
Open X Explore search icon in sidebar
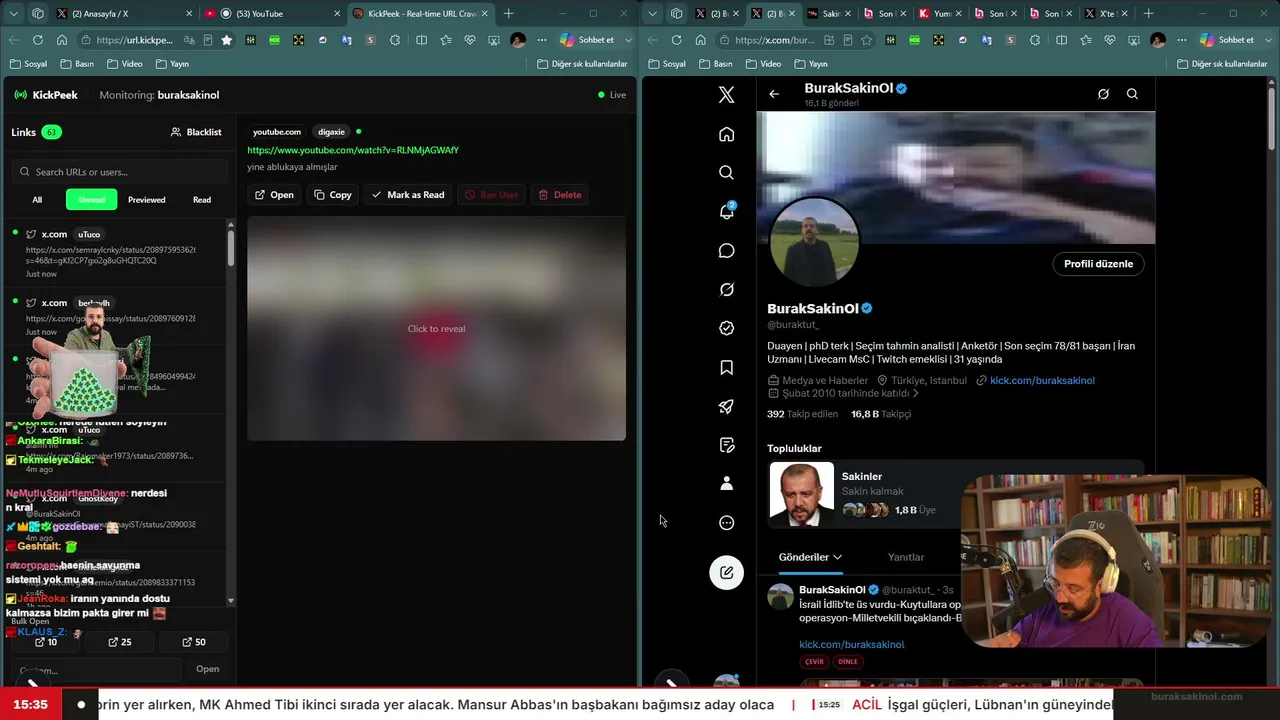tap(727, 173)
